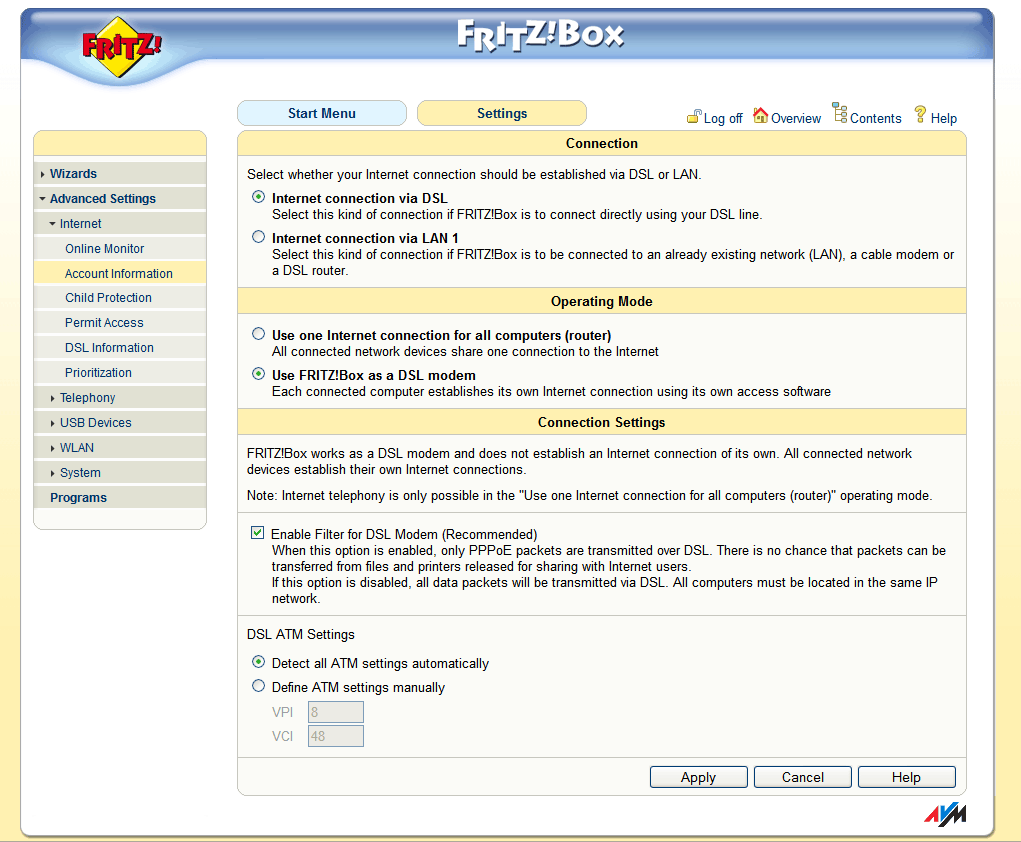This screenshot has height=842, width=1021.
Task: Click the WLAN label in sidebar
Action: (x=77, y=448)
